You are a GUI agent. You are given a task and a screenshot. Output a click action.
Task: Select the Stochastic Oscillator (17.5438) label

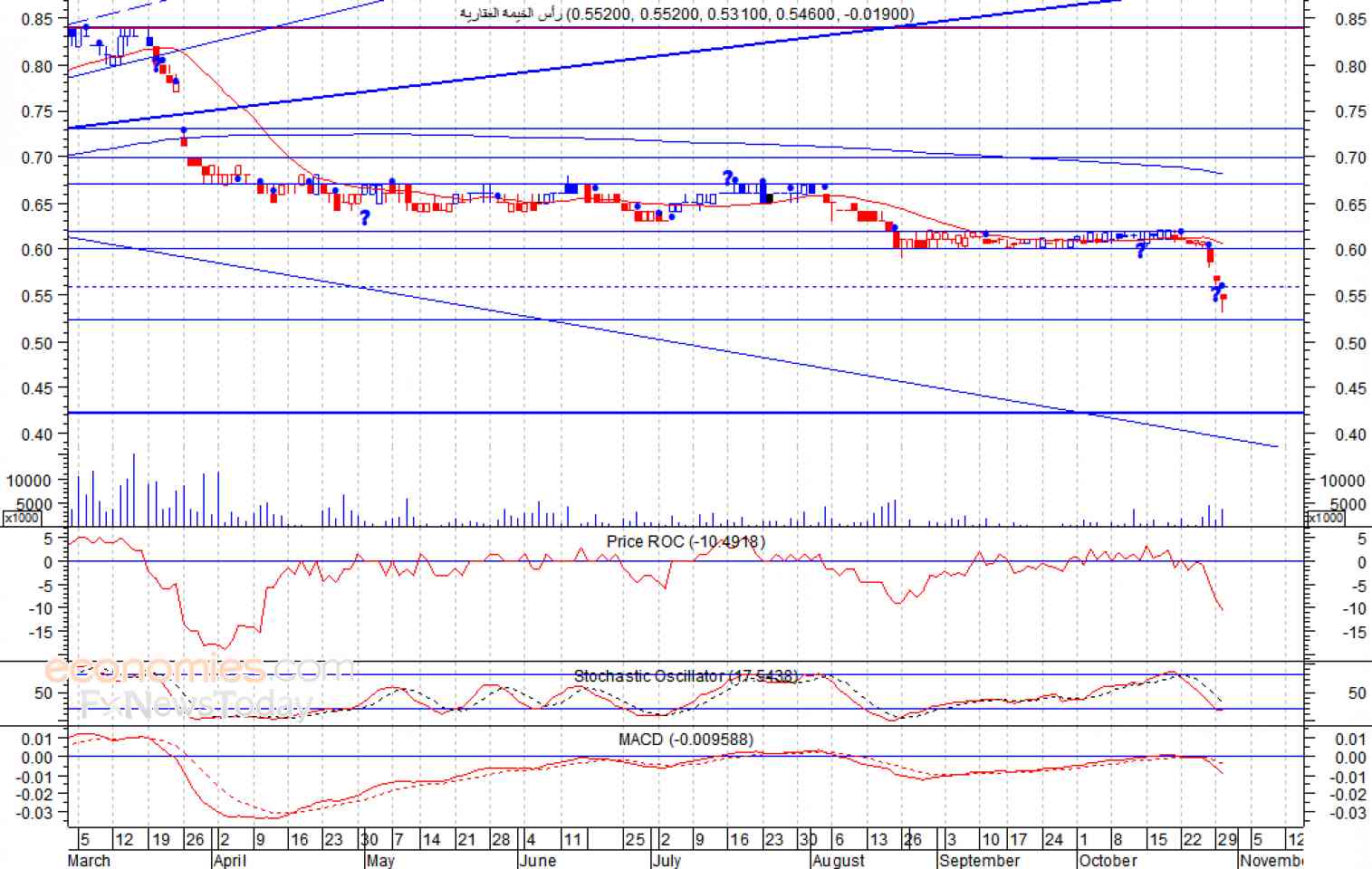point(686,675)
